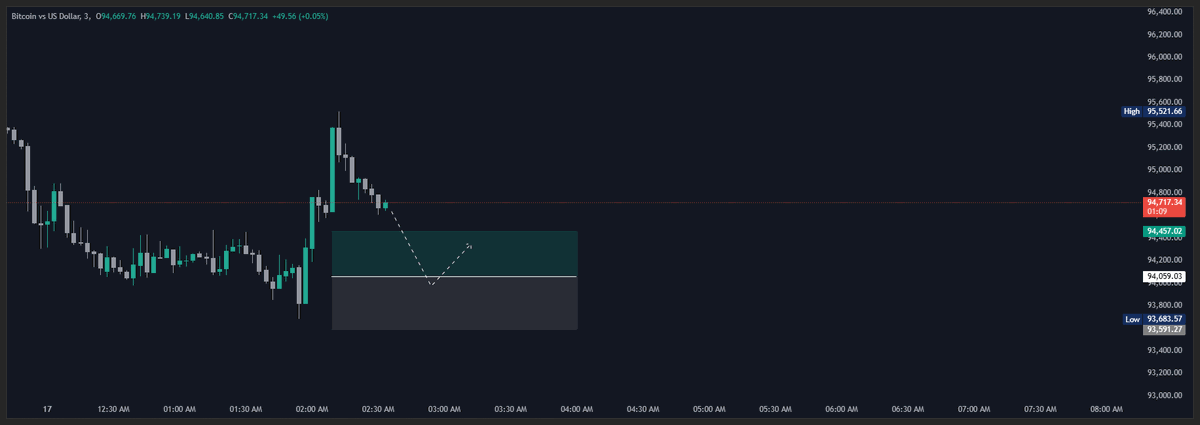This screenshot has height=425, width=1200.
Task: Click the white entry price label 94,059.03
Action: click(1164, 276)
